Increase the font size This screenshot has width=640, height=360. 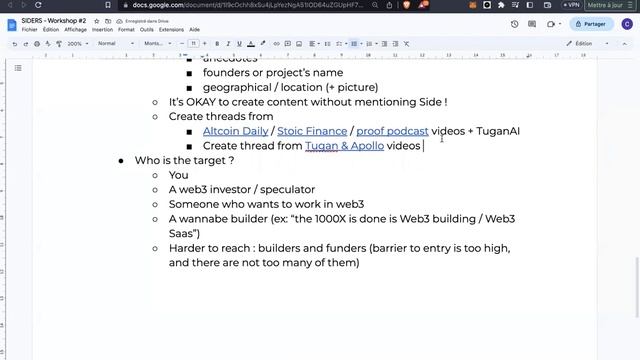coord(204,44)
